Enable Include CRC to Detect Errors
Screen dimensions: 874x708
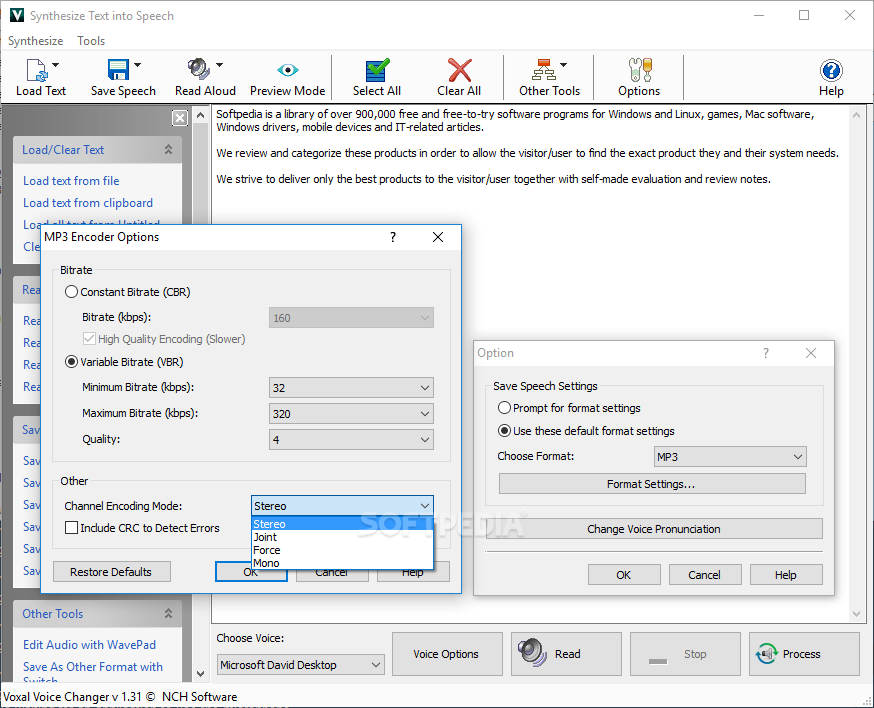[71, 527]
